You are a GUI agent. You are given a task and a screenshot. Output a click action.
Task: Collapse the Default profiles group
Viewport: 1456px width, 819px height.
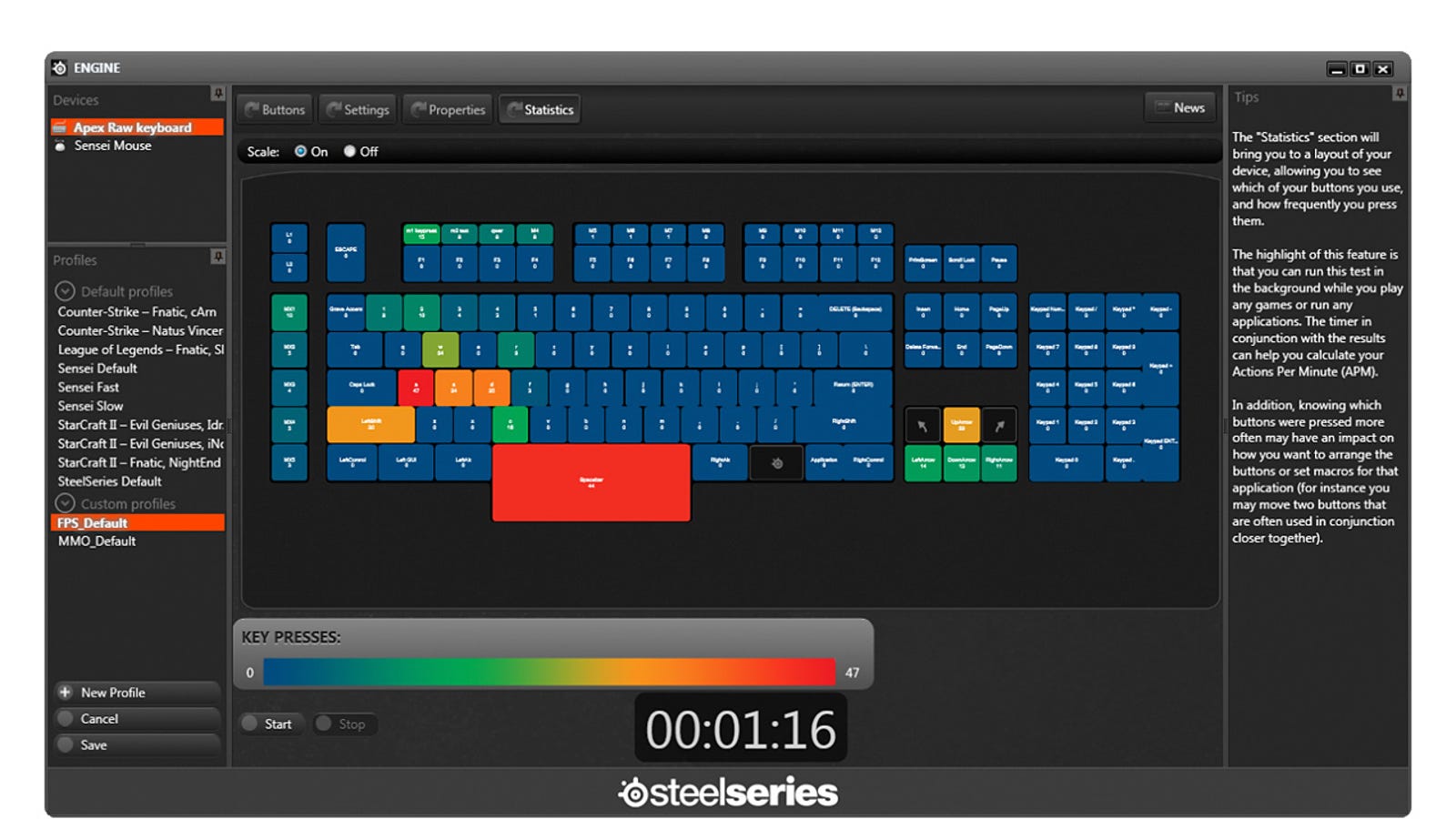tap(65, 291)
